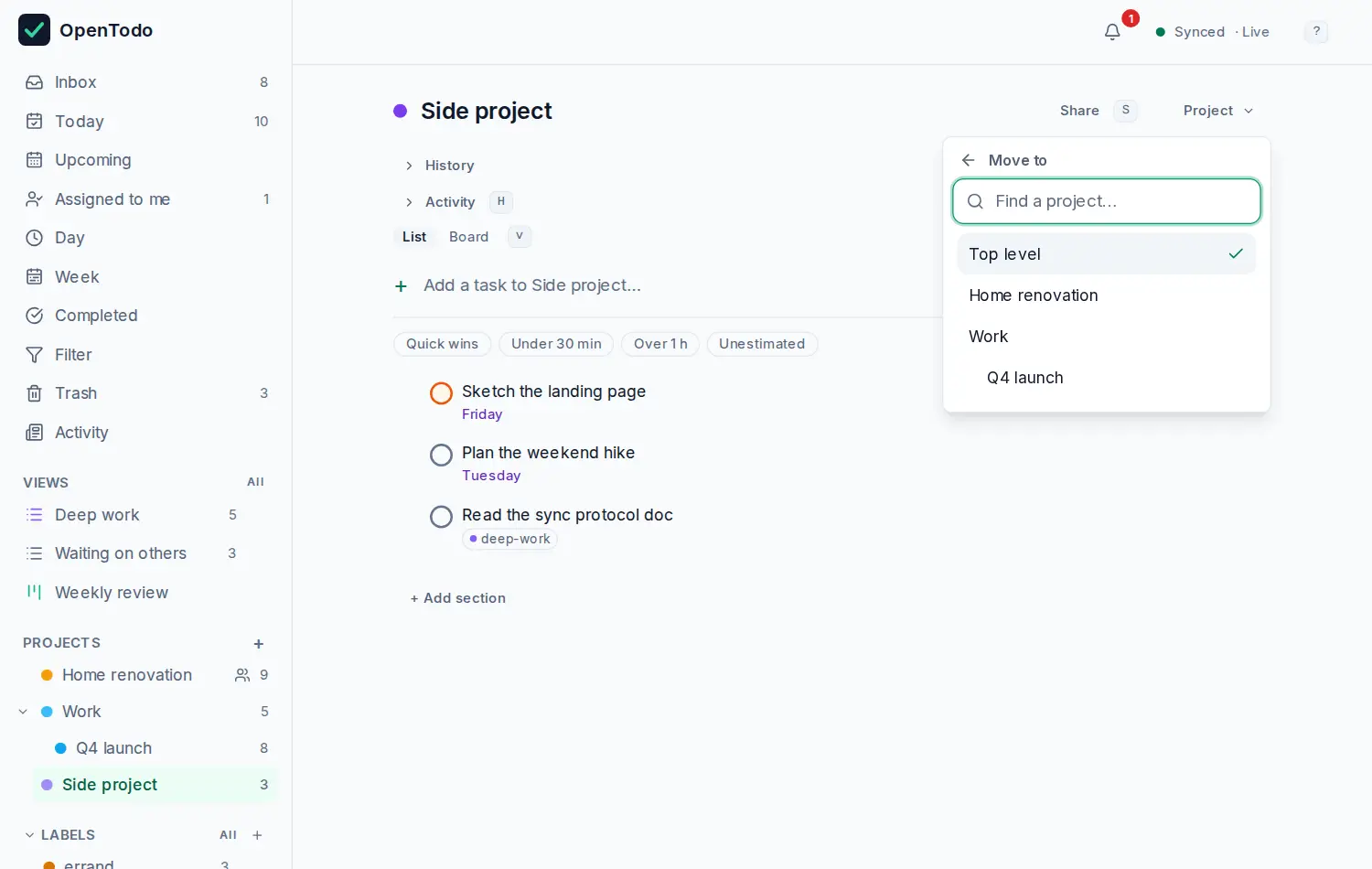Show all labels with the All link
The width and height of the screenshot is (1372, 869).
tap(228, 835)
